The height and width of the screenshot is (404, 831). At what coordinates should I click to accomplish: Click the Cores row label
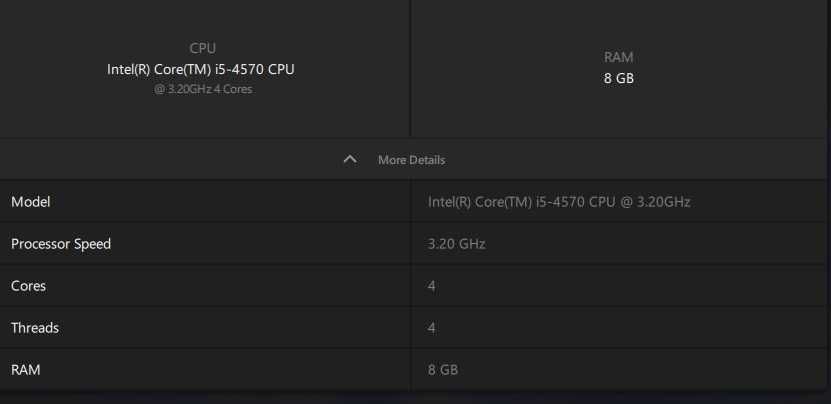pos(28,286)
